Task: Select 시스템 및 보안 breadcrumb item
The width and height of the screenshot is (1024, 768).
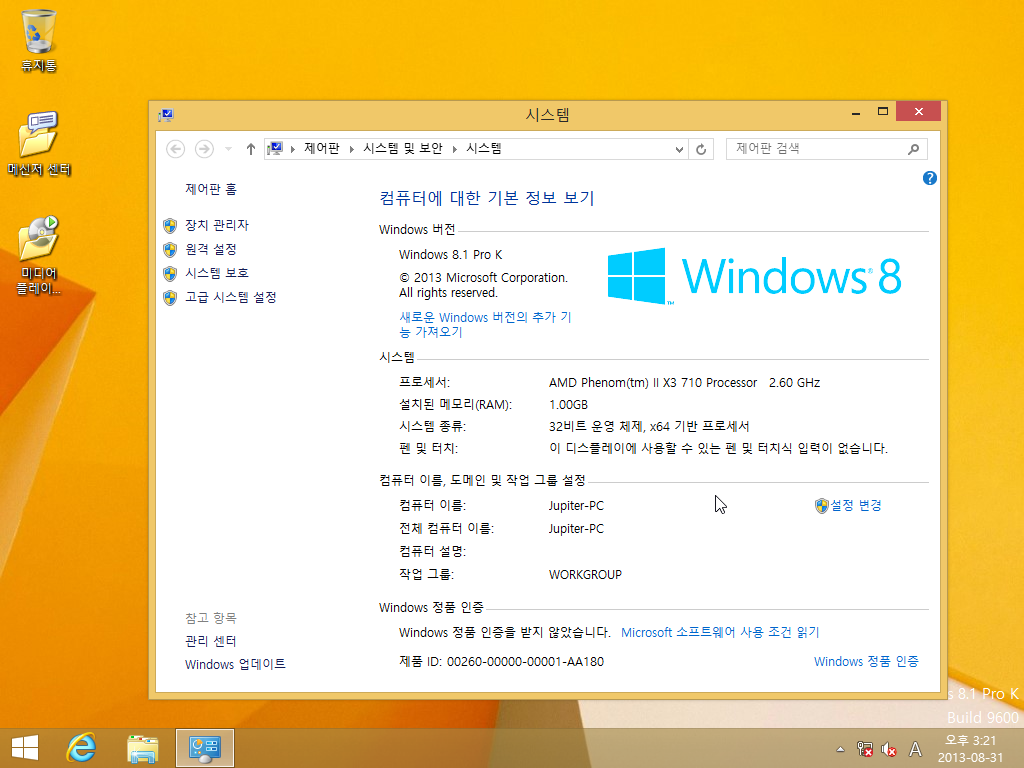Action: point(403,148)
